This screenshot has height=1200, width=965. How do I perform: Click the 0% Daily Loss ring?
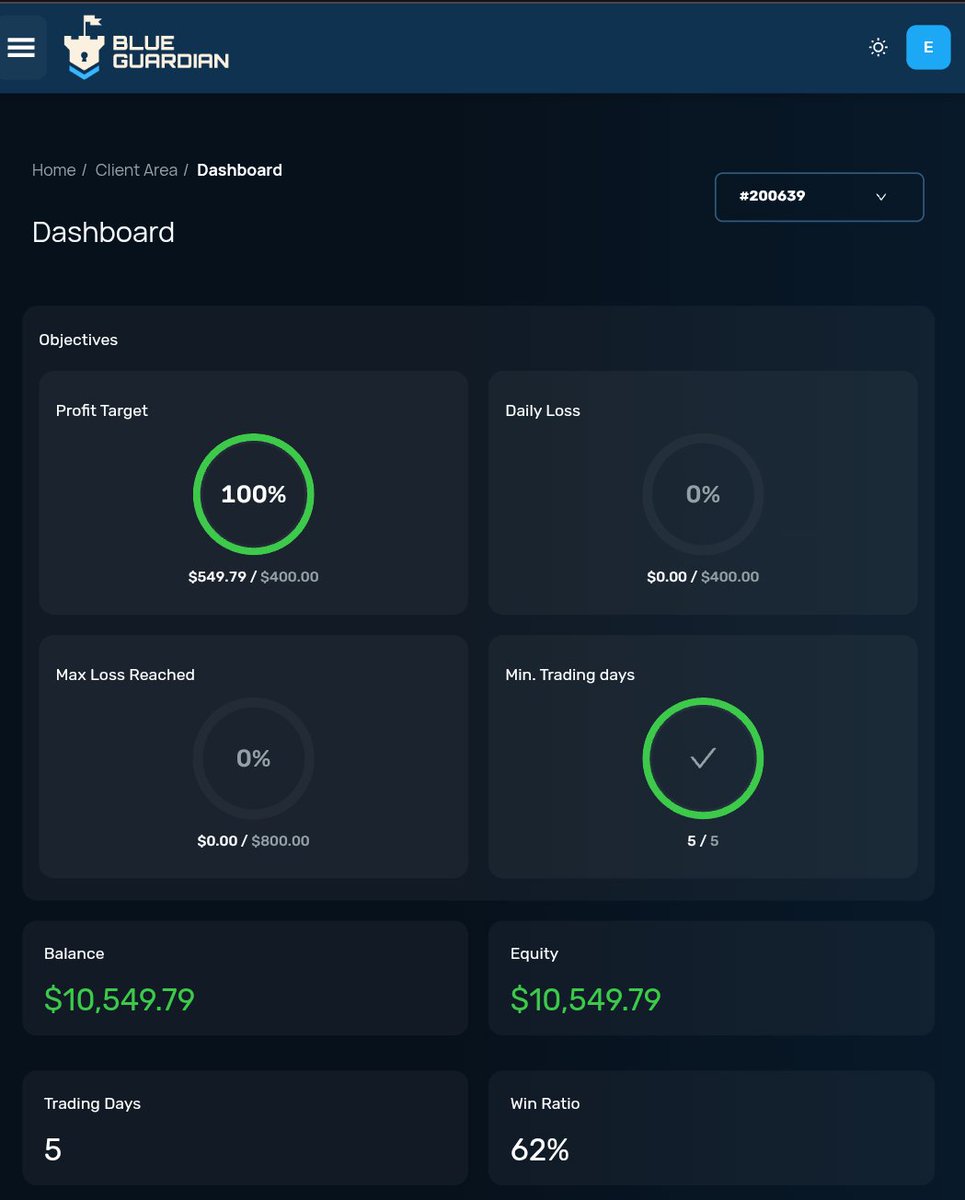[703, 493]
